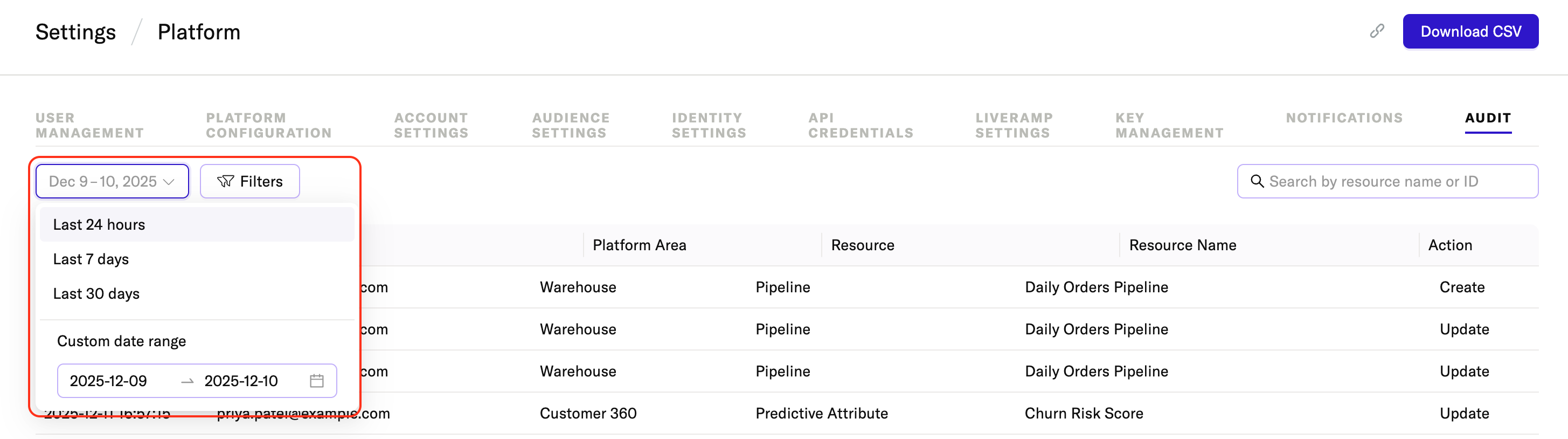
Task: Click the funnel icon on Filters
Action: click(225, 181)
